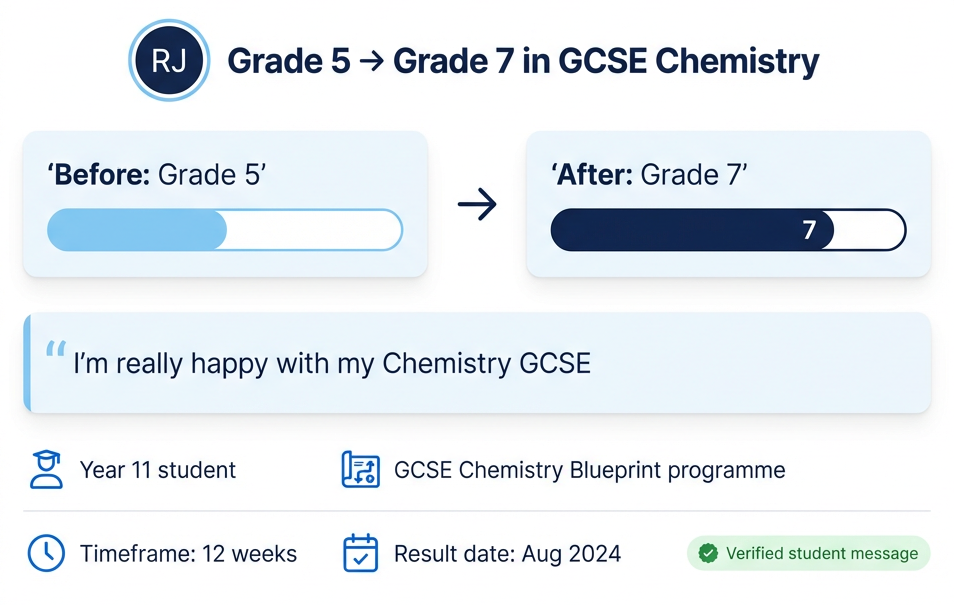Screen dimensions: 954x605
Task: Click the blueprint programme icon
Action: coord(361,469)
